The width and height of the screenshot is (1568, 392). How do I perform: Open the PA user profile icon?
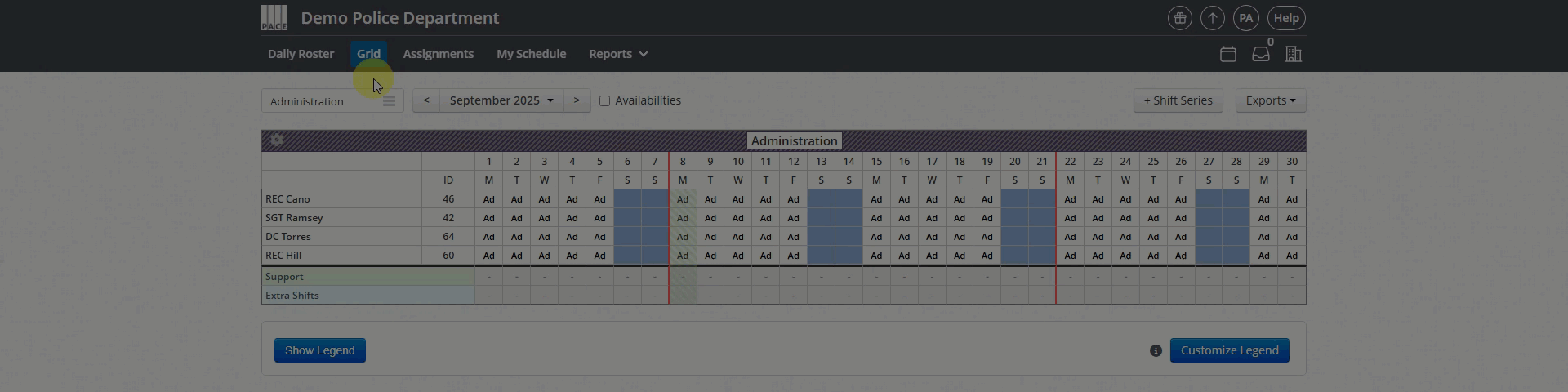(1245, 18)
